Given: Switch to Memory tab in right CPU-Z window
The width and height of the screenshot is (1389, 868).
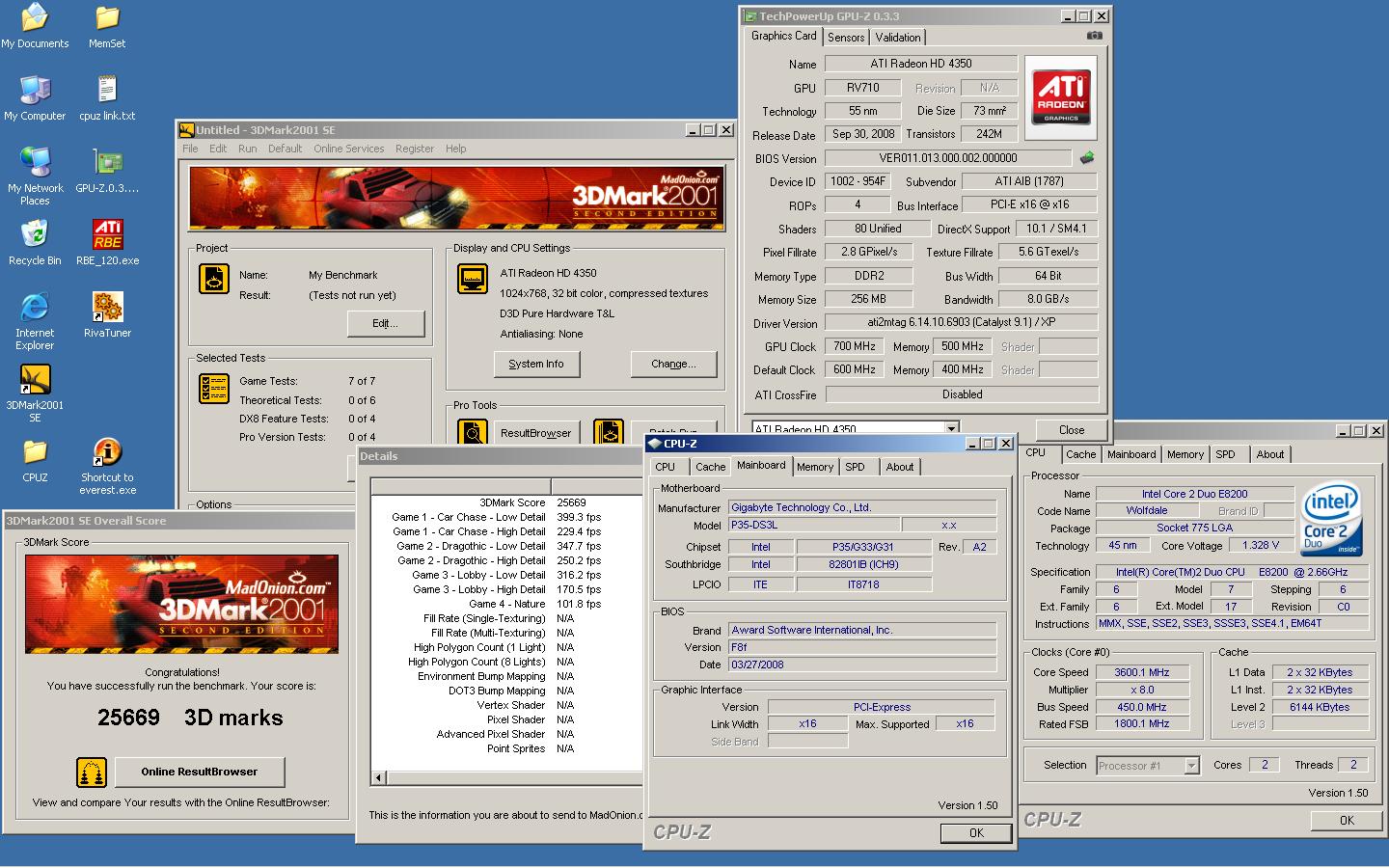Looking at the screenshot, I should (x=1185, y=454).
